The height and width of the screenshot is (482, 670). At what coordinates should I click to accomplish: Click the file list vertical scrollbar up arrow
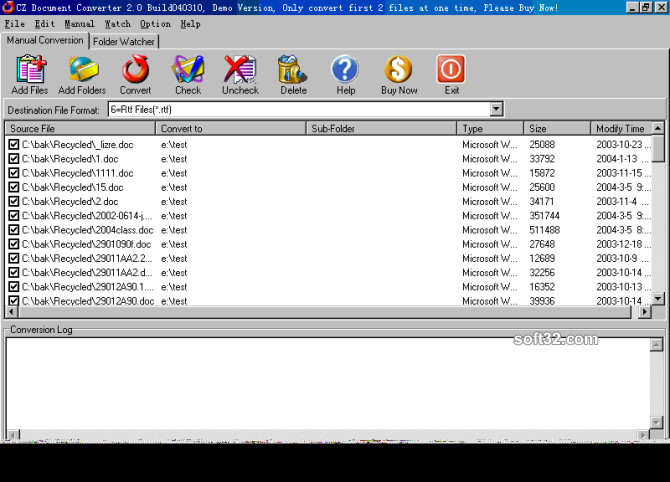(x=658, y=128)
